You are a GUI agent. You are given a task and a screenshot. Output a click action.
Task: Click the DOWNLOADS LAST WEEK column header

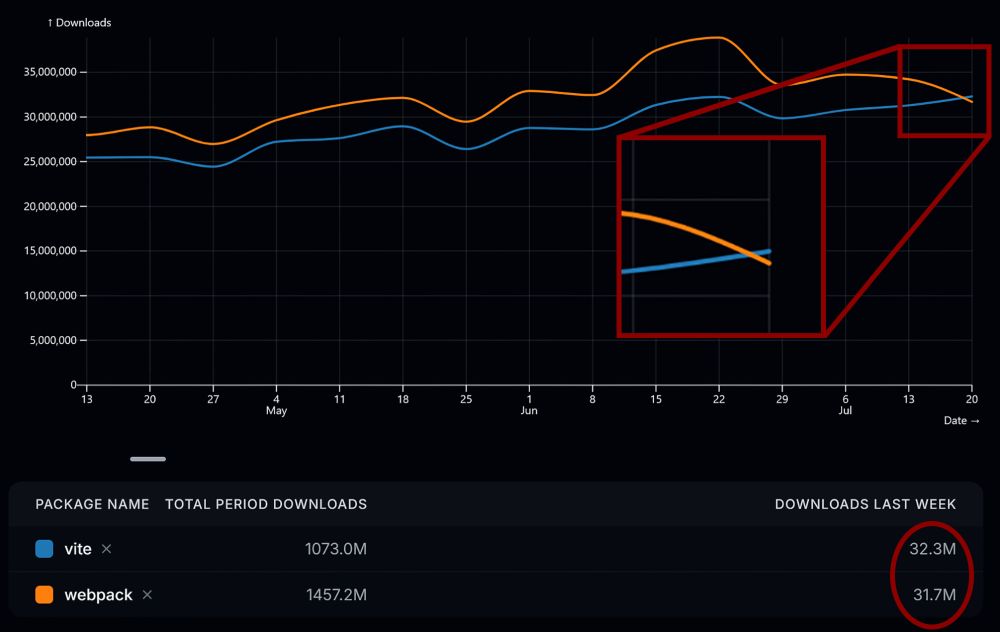pos(865,504)
